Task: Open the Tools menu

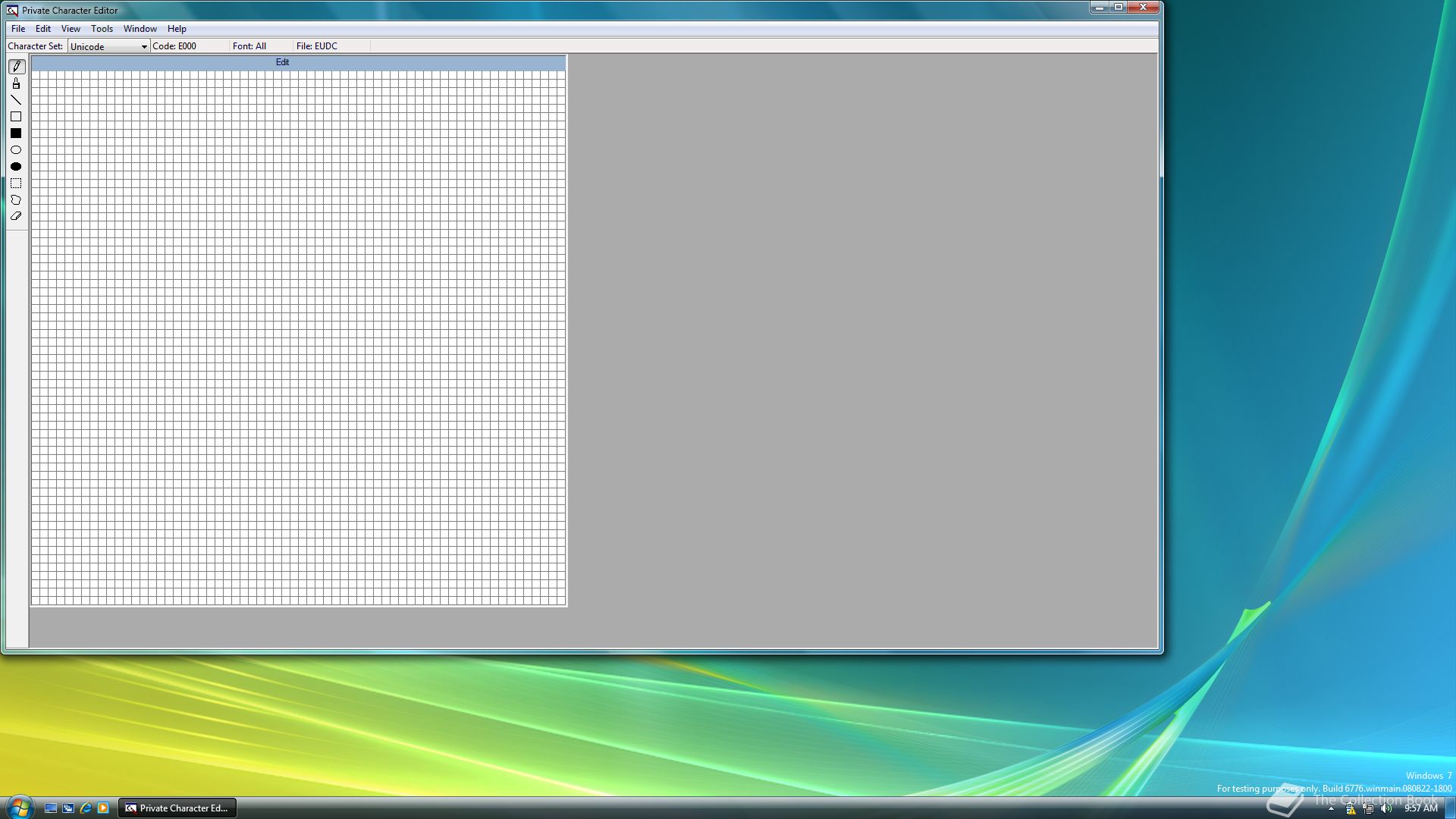Action: (x=102, y=29)
